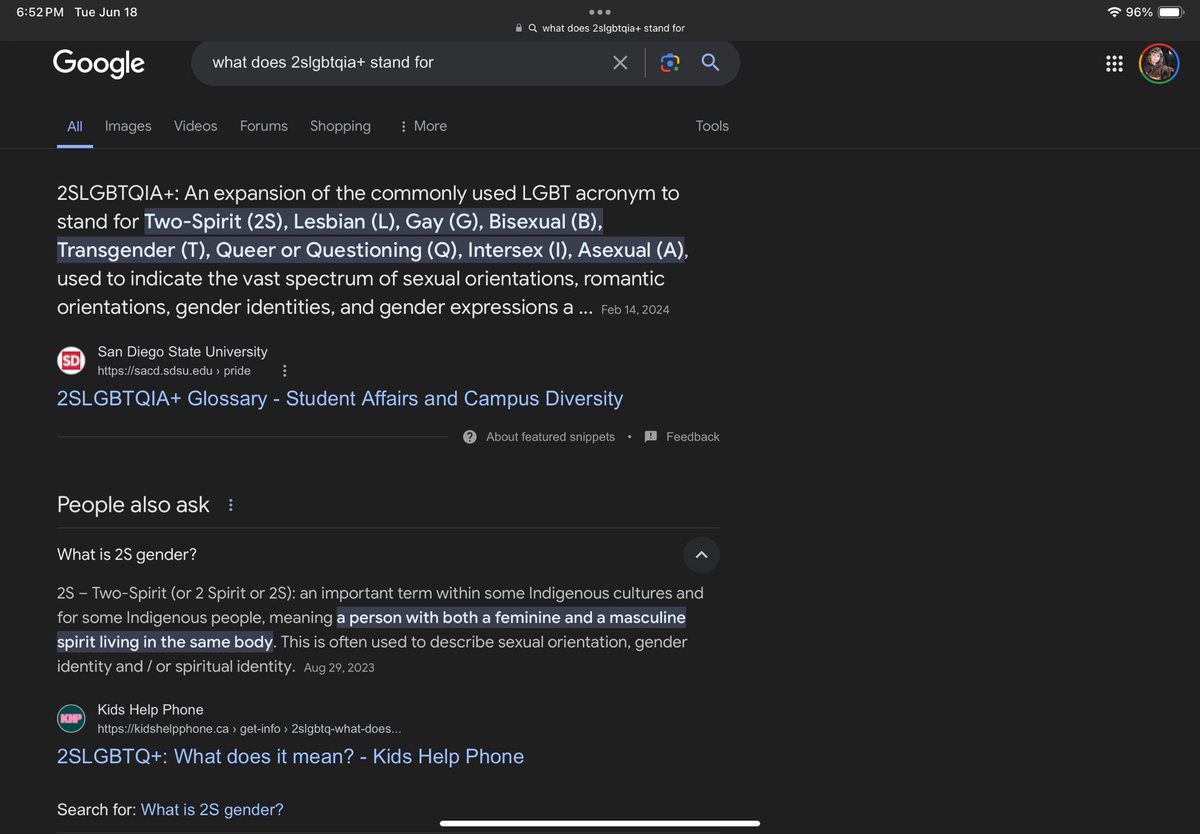This screenshot has width=1200, height=834.
Task: Click the 'Aug 29, 2023' answer date
Action: click(x=339, y=667)
